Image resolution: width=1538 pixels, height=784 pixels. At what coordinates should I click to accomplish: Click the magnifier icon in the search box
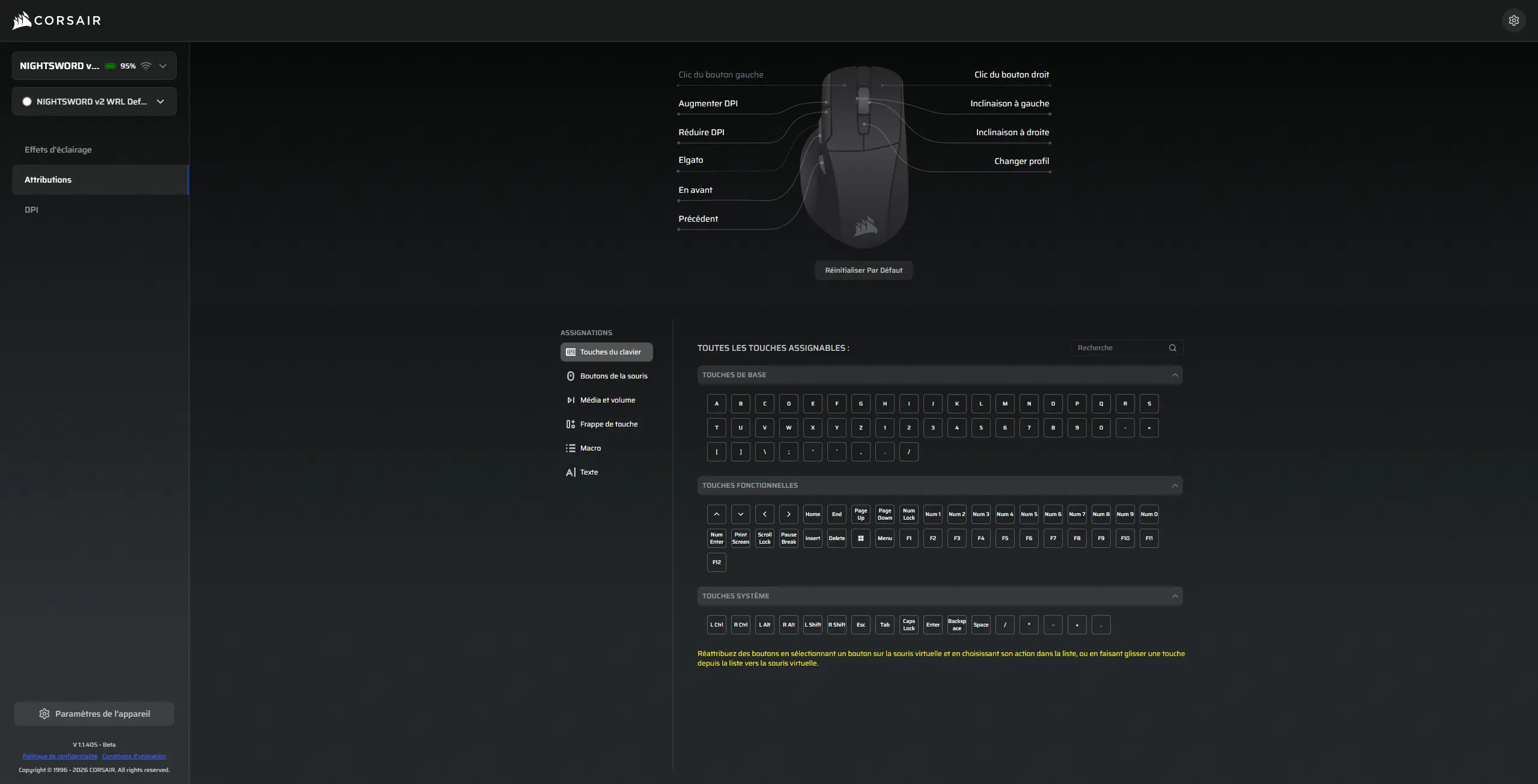click(x=1172, y=348)
